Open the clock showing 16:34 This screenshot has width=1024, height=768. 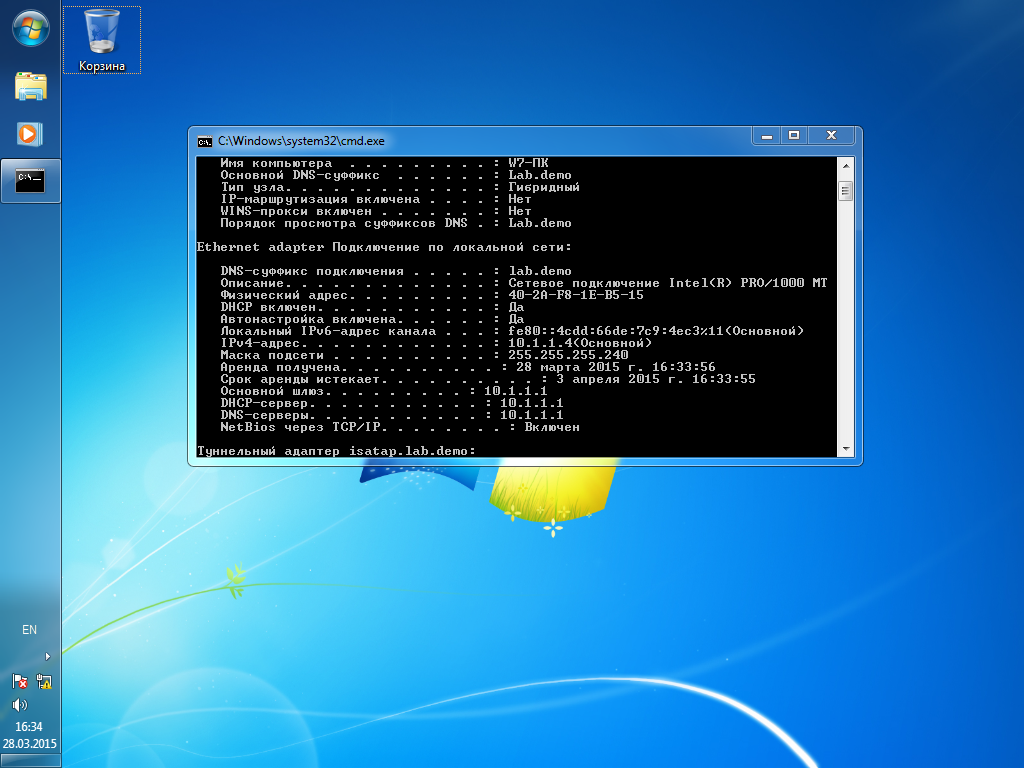[x=29, y=726]
